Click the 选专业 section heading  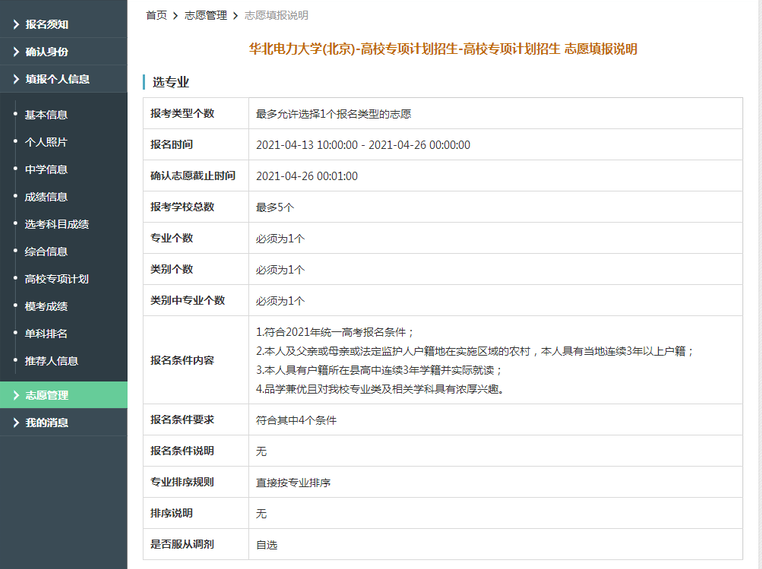tap(170, 82)
